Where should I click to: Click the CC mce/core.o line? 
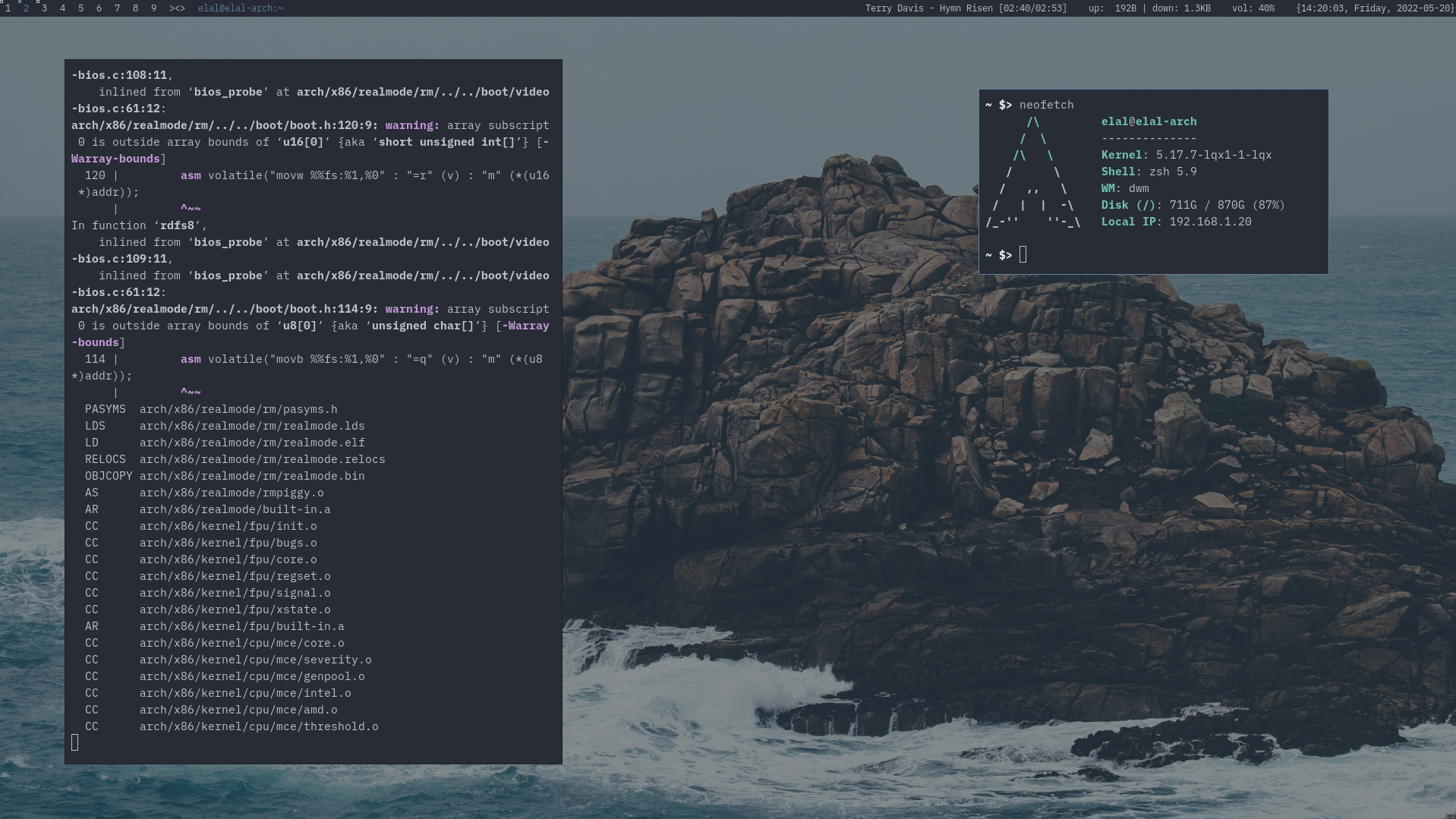214,643
